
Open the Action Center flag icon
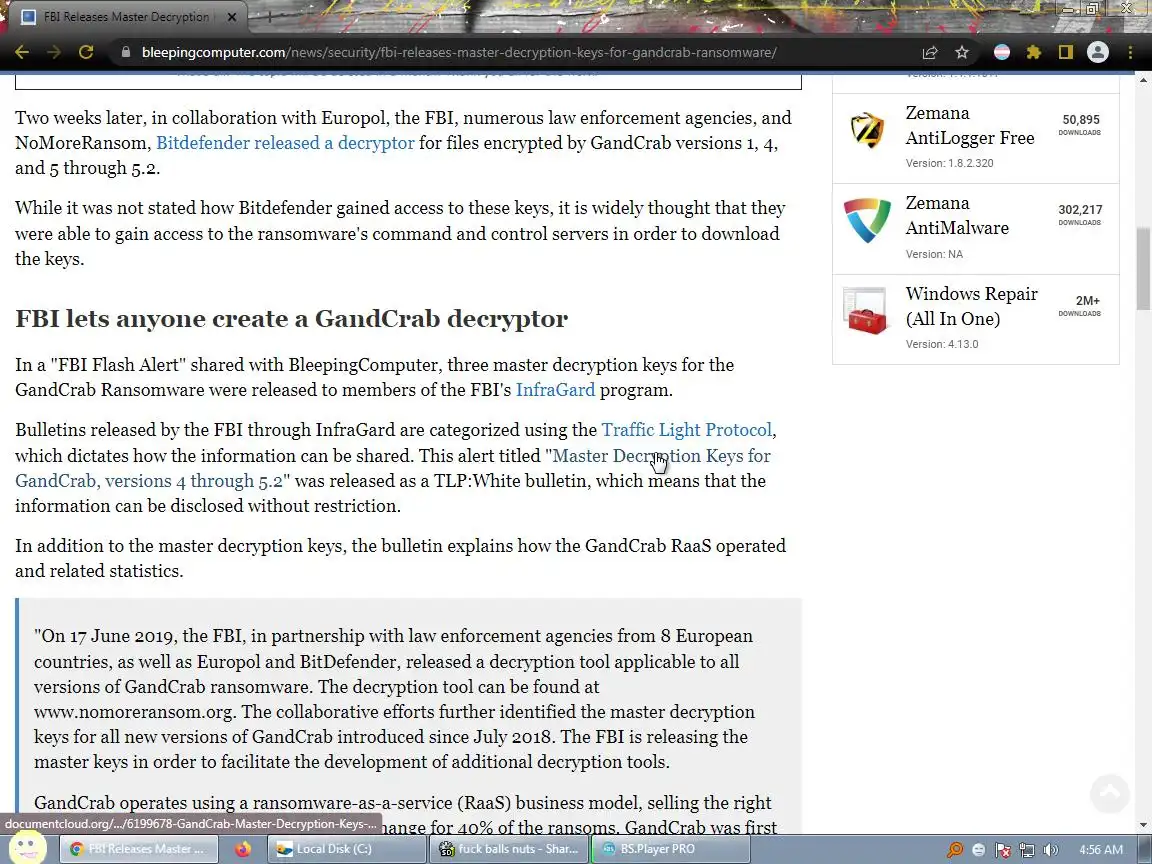(x=1003, y=849)
